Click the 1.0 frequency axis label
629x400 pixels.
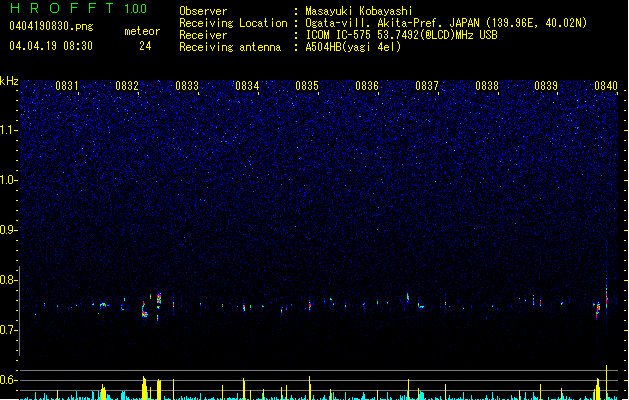point(8,180)
